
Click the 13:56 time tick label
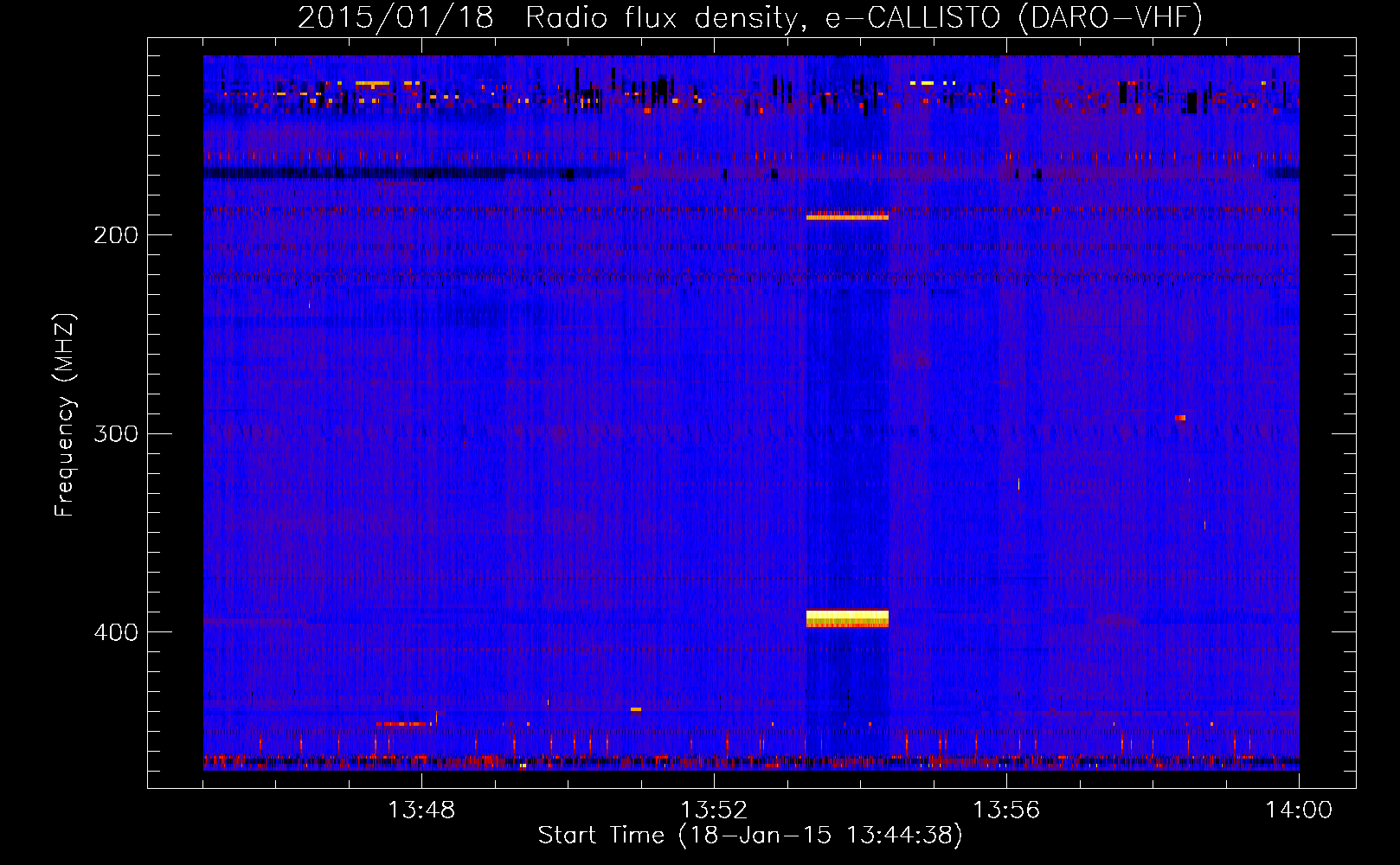(x=1006, y=811)
